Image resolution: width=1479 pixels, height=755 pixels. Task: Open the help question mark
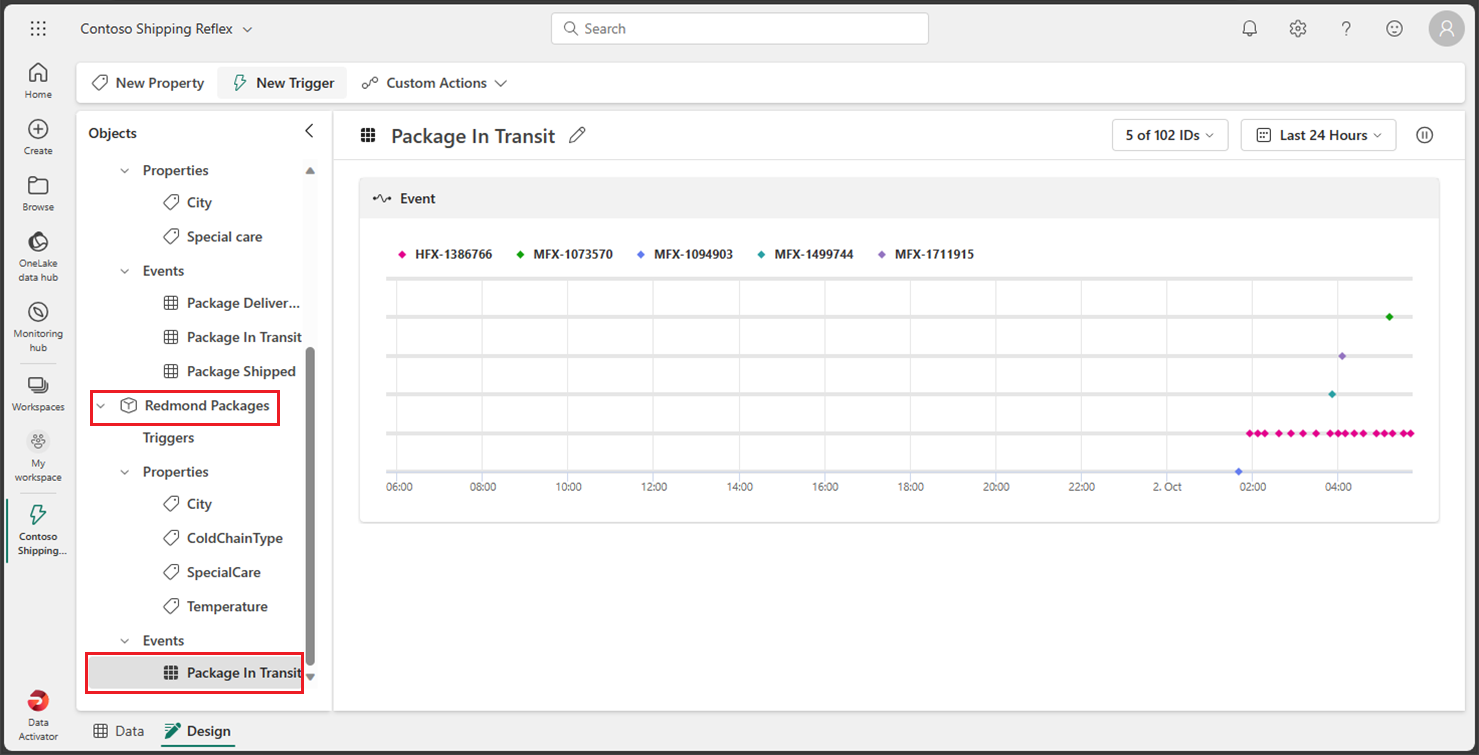1346,29
